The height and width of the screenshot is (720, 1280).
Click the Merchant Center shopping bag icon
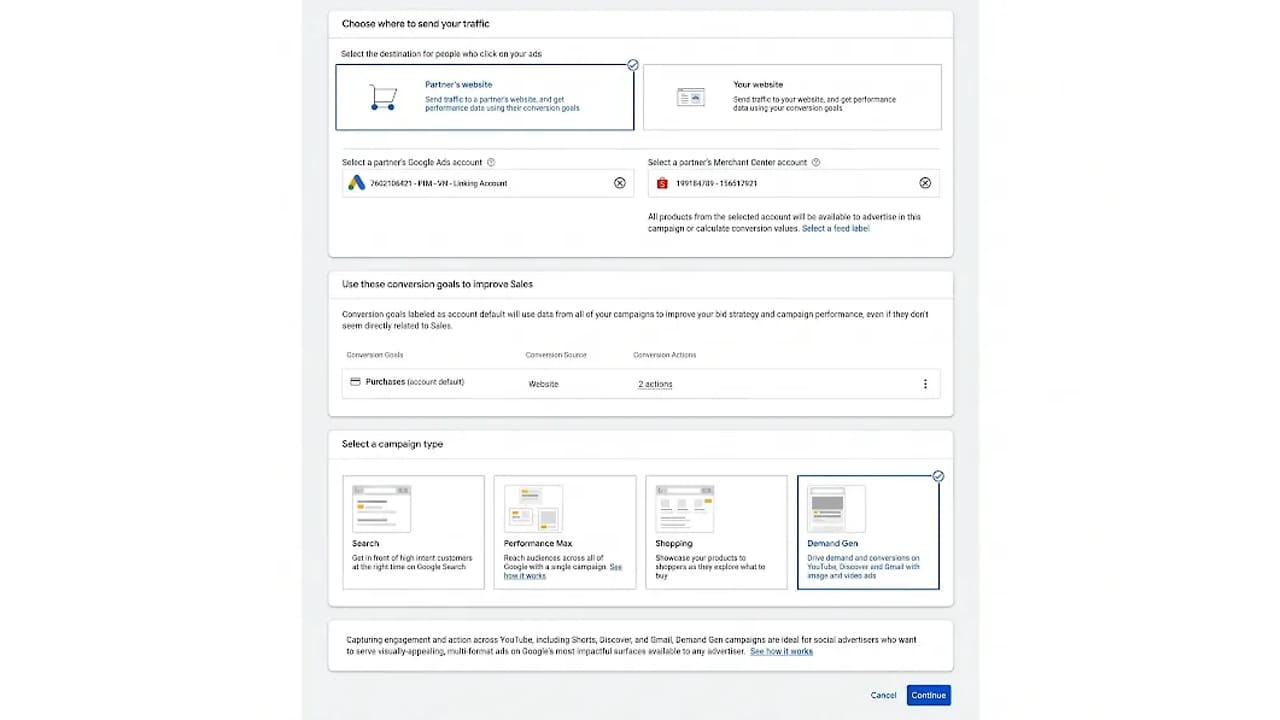[x=662, y=183]
